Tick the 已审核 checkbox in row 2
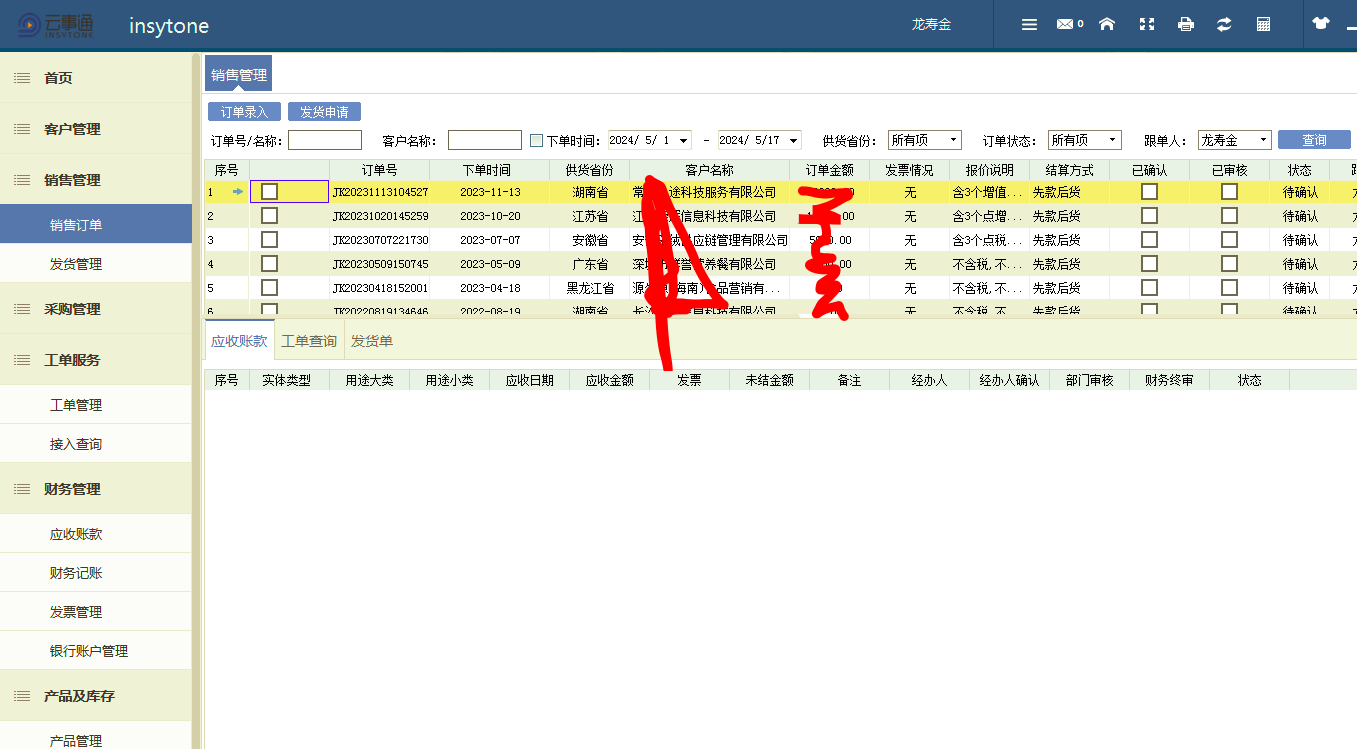Image resolution: width=1357 pixels, height=749 pixels. point(1229,215)
